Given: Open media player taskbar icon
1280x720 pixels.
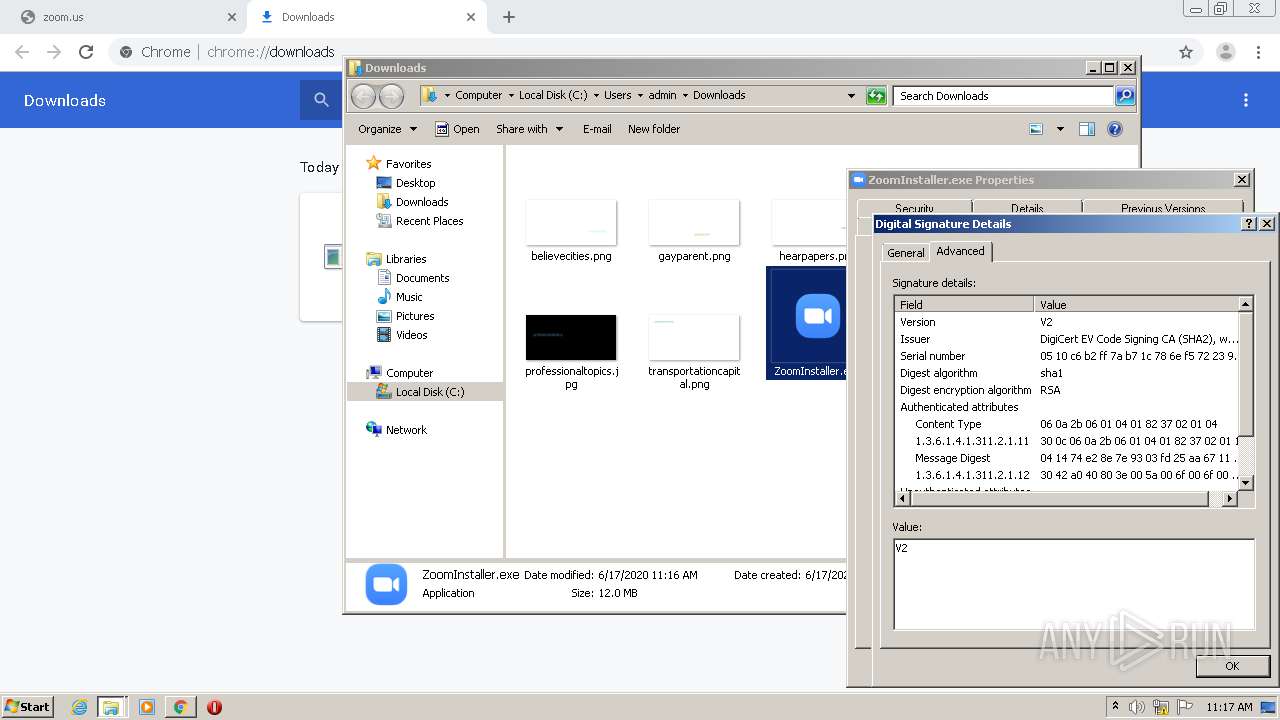Looking at the screenshot, I should pos(147,707).
